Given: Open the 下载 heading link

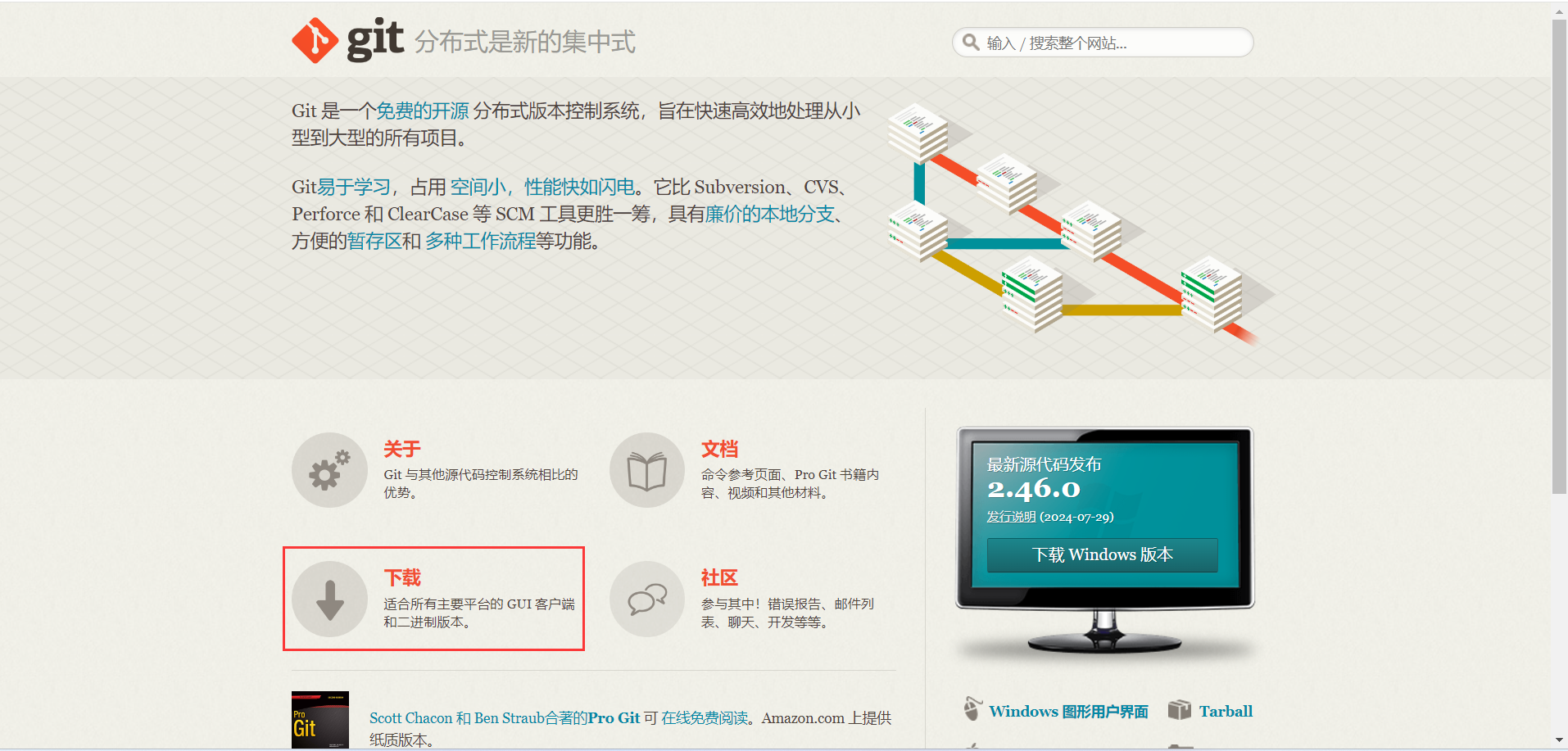Looking at the screenshot, I should (402, 578).
